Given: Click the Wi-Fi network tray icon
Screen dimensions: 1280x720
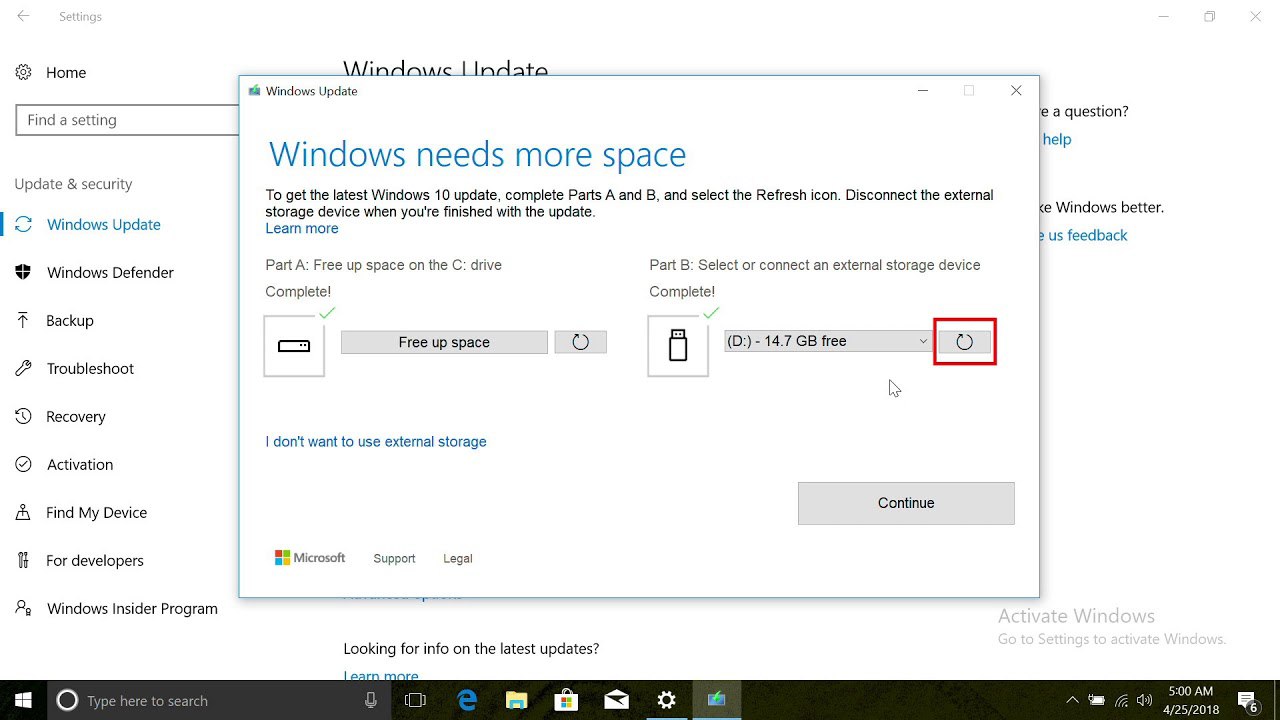Looking at the screenshot, I should point(1121,700).
